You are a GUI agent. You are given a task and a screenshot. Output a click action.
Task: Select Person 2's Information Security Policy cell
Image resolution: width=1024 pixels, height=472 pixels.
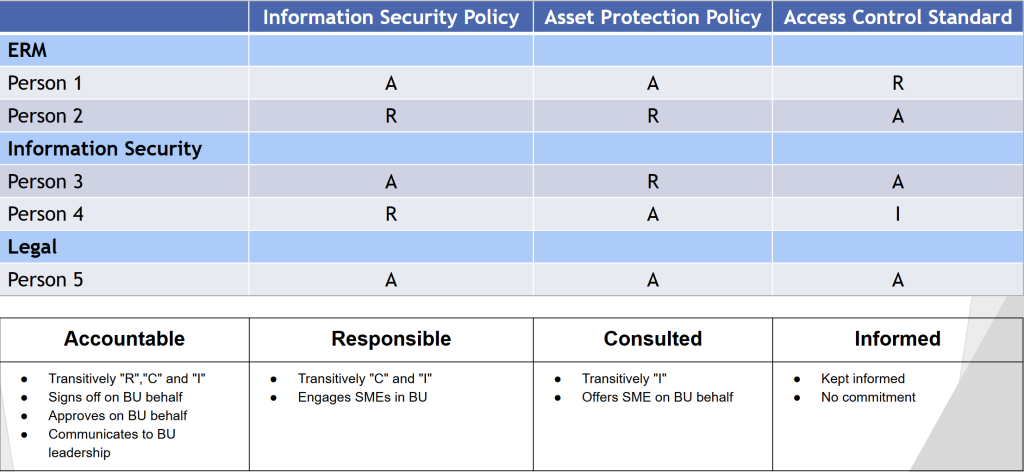[390, 116]
